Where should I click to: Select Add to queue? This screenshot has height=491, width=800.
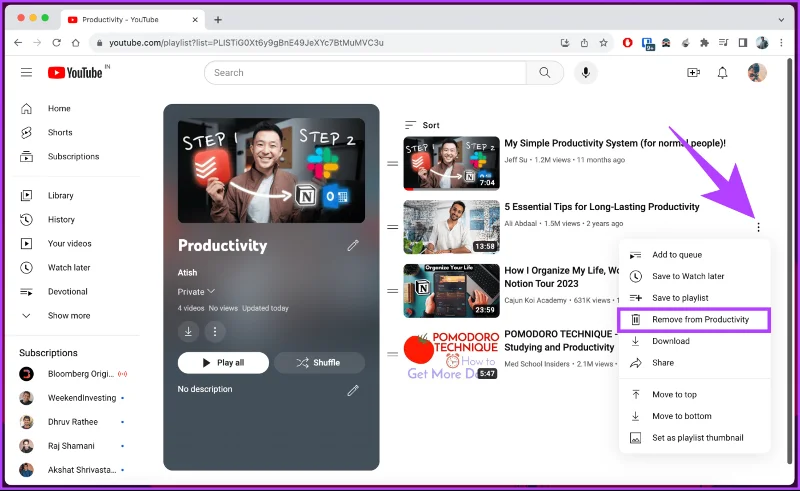tap(694, 255)
